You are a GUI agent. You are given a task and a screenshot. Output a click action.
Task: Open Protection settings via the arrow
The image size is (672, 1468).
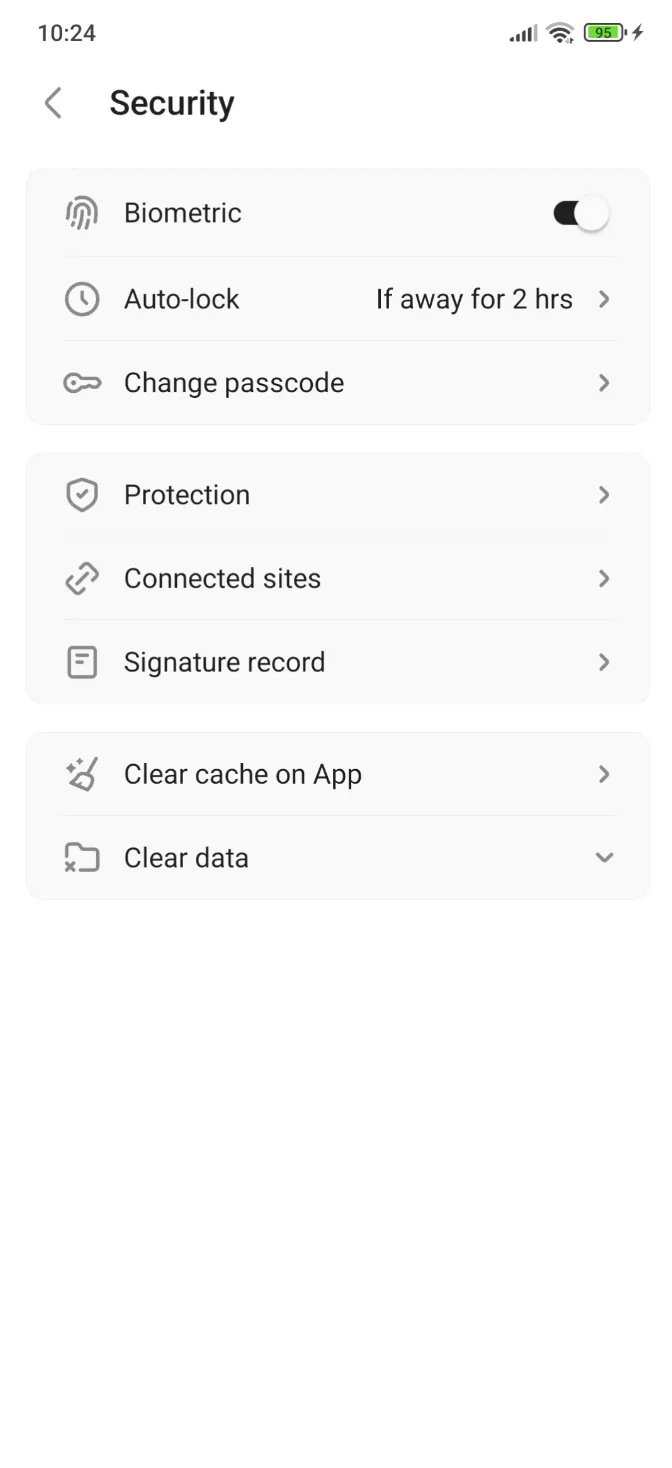[604, 494]
